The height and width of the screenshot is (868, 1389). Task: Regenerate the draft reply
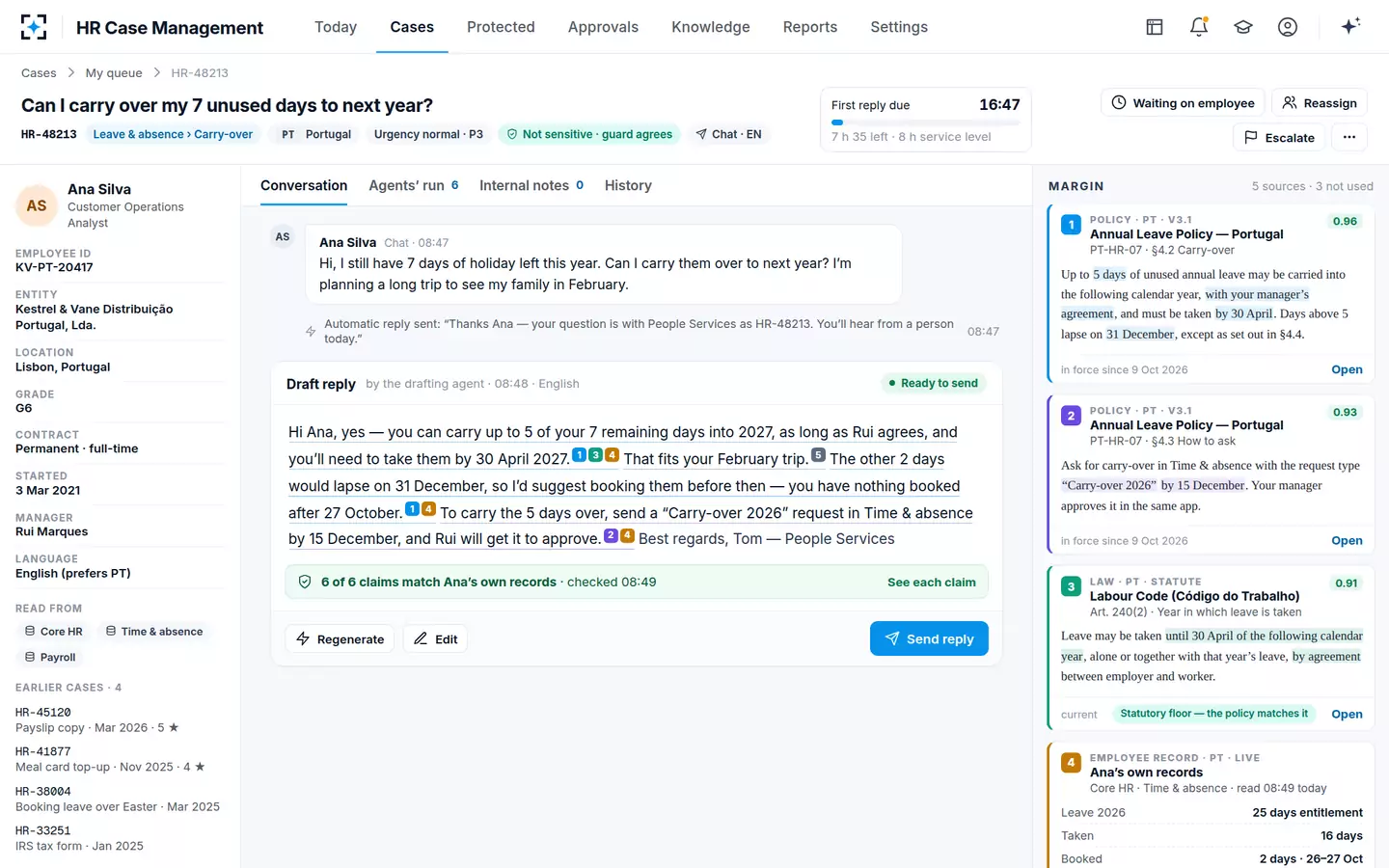(340, 638)
